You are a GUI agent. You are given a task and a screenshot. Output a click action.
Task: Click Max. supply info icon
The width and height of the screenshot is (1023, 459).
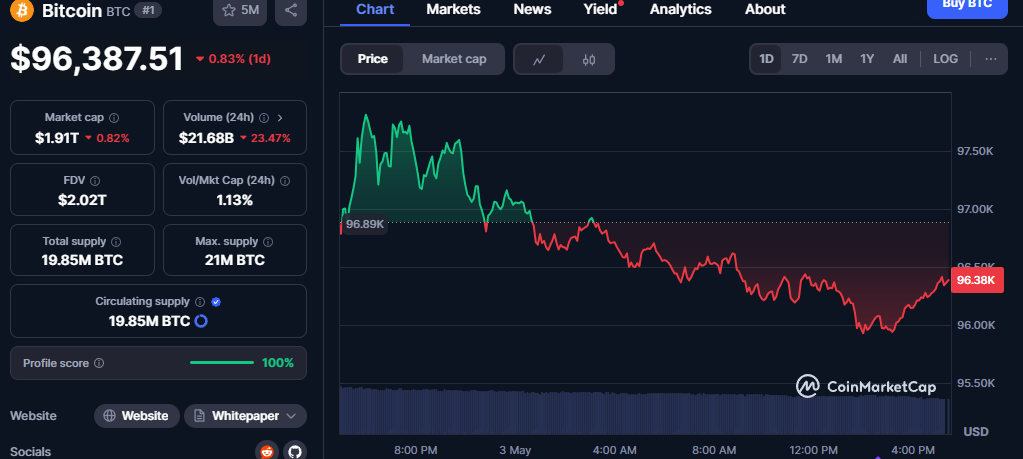268,242
